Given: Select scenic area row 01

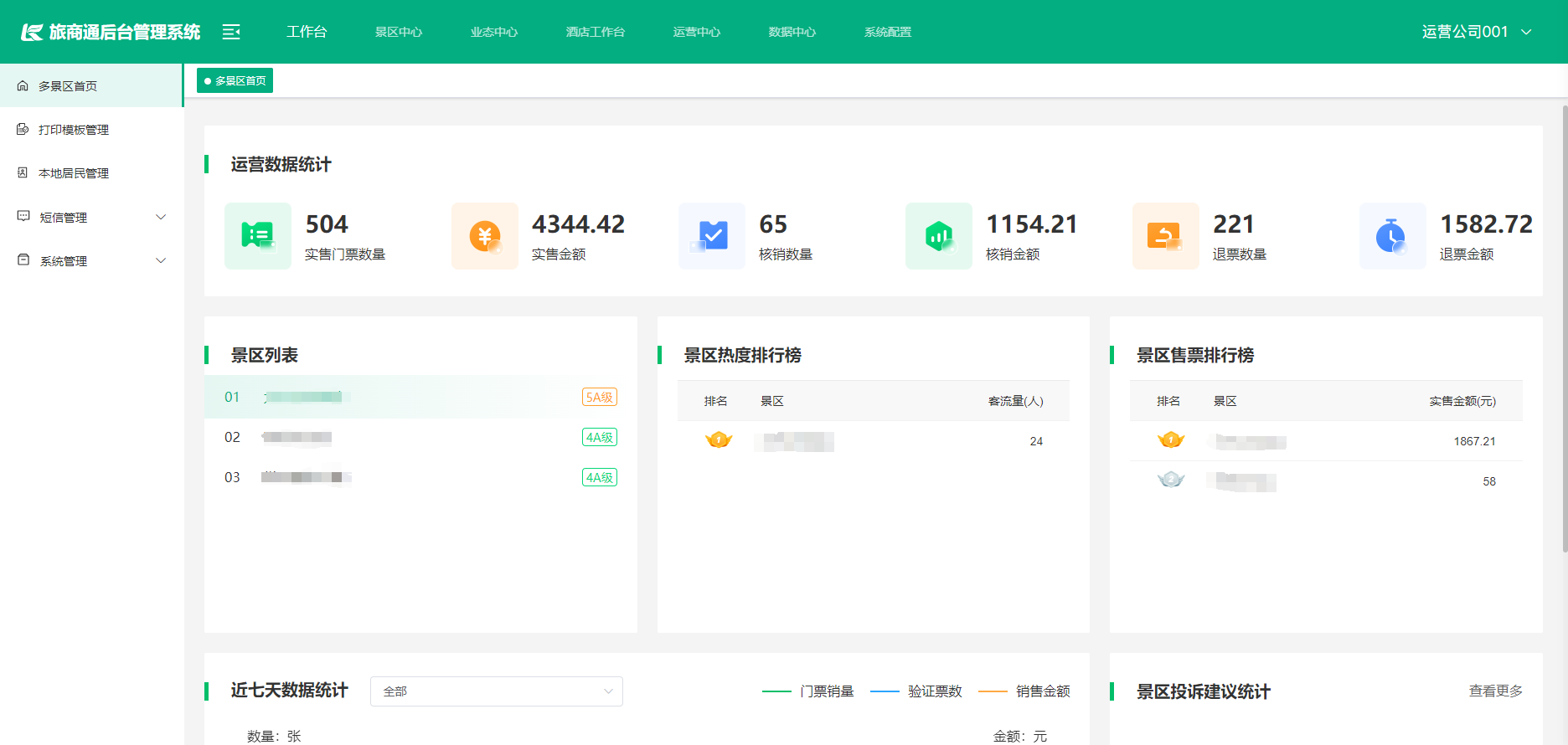Looking at the screenshot, I should (x=420, y=397).
